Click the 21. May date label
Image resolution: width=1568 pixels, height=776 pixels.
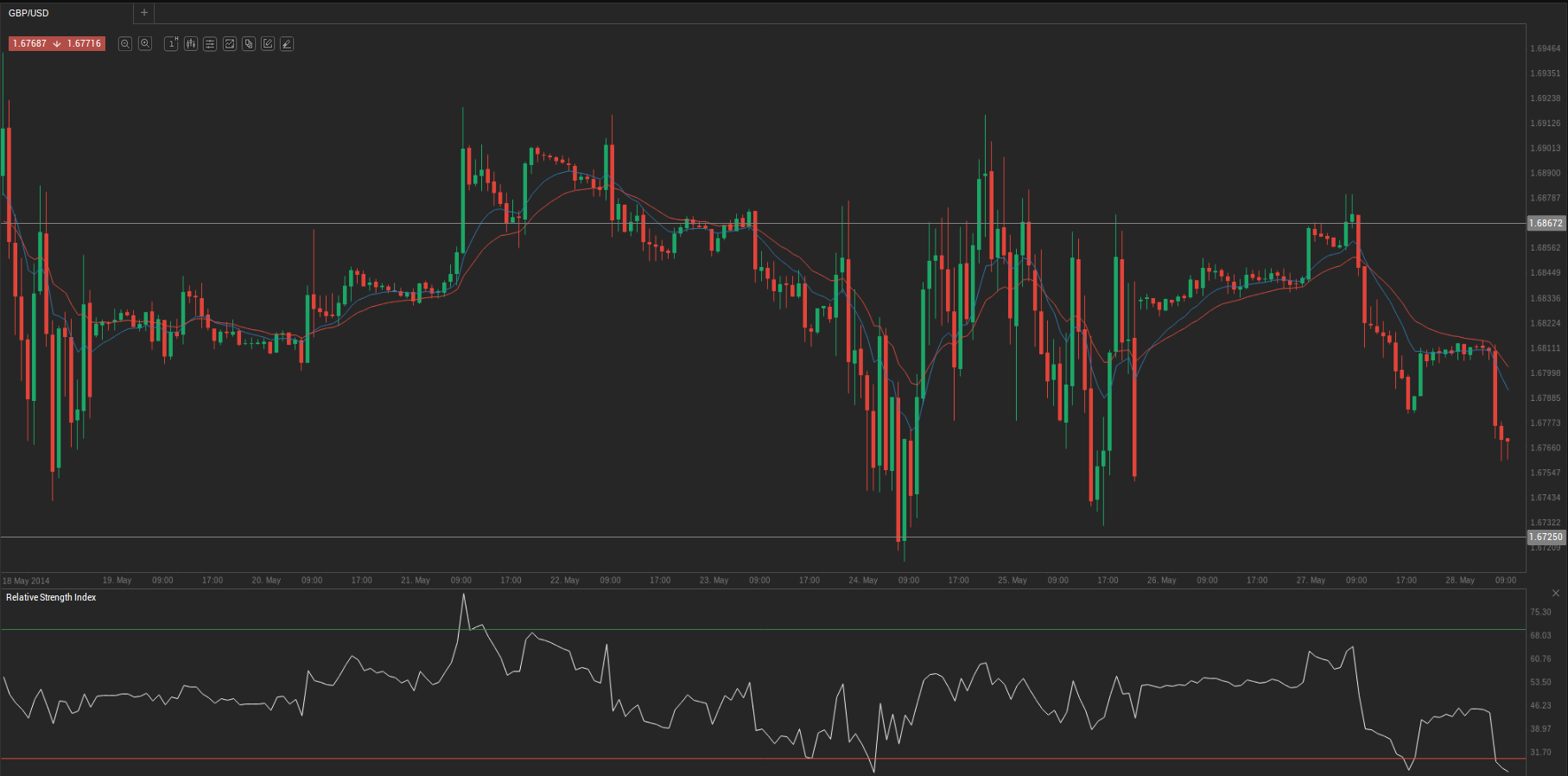416,581
